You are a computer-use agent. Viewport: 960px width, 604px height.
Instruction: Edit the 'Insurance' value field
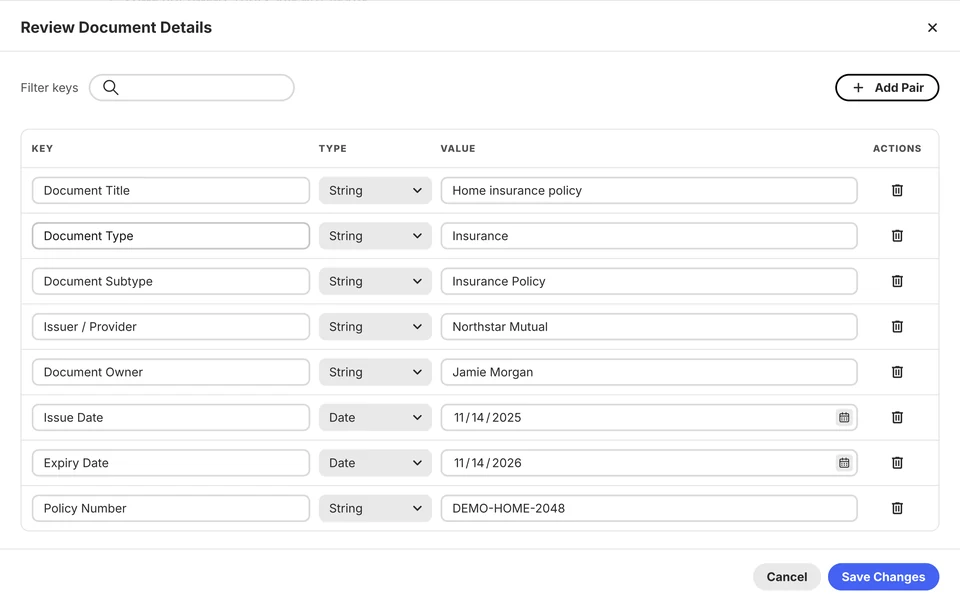coord(649,236)
